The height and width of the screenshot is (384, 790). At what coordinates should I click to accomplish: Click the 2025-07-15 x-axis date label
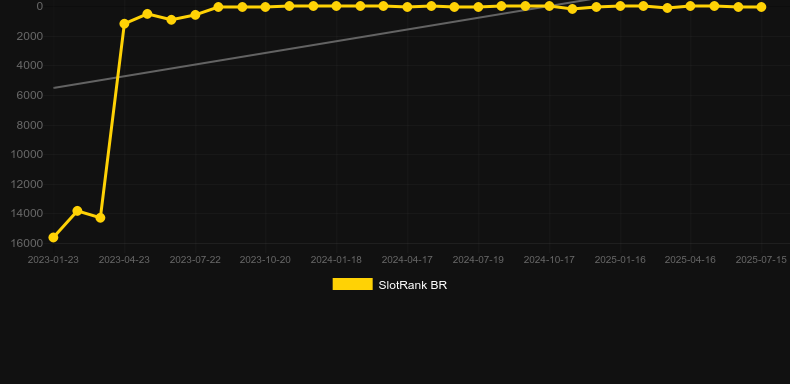tap(761, 260)
